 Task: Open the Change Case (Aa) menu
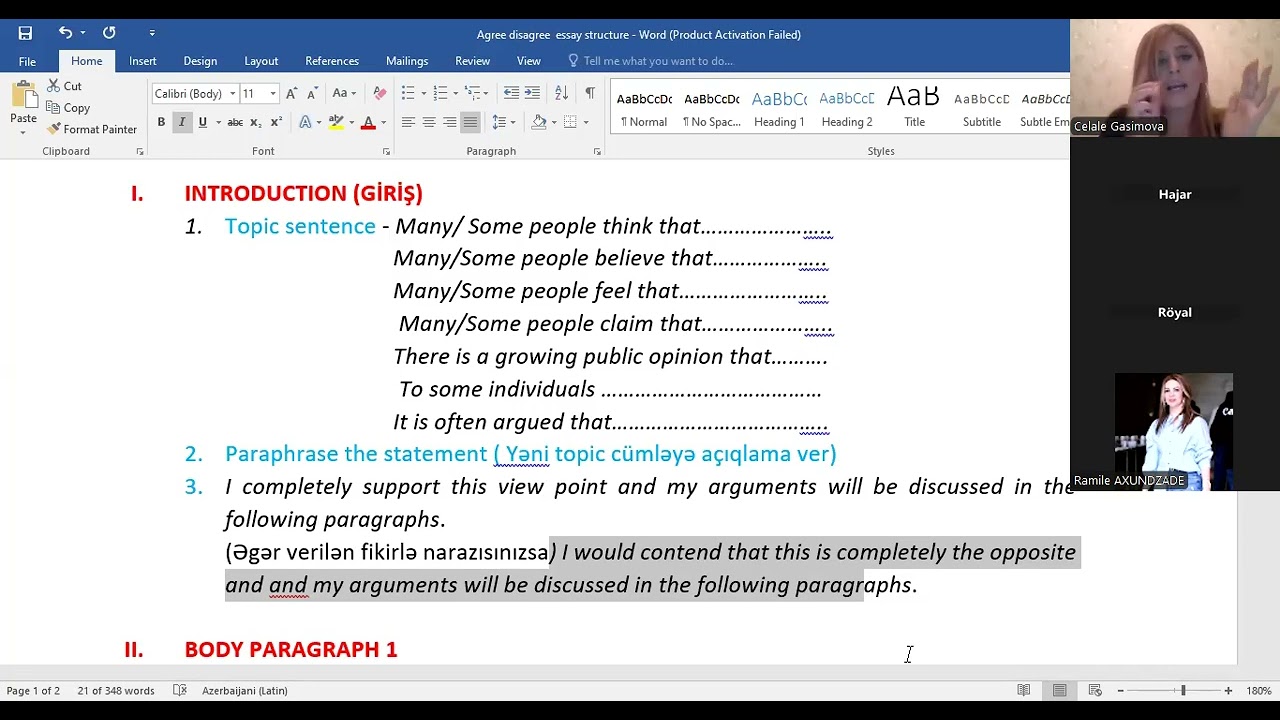point(343,93)
